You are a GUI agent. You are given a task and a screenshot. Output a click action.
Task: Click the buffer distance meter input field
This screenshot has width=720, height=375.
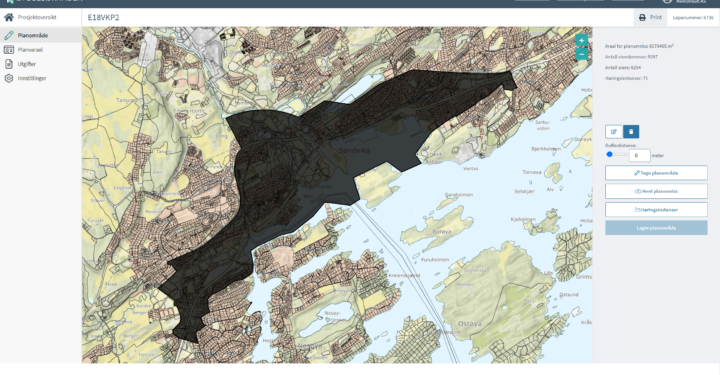tap(640, 155)
